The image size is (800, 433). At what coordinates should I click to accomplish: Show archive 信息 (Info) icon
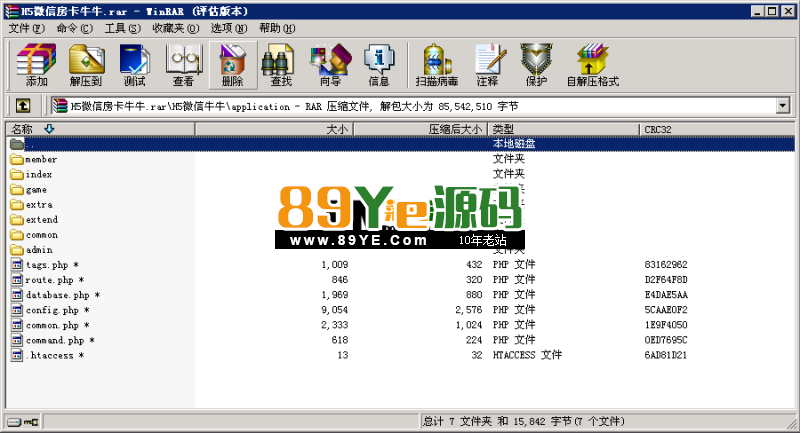tap(379, 65)
